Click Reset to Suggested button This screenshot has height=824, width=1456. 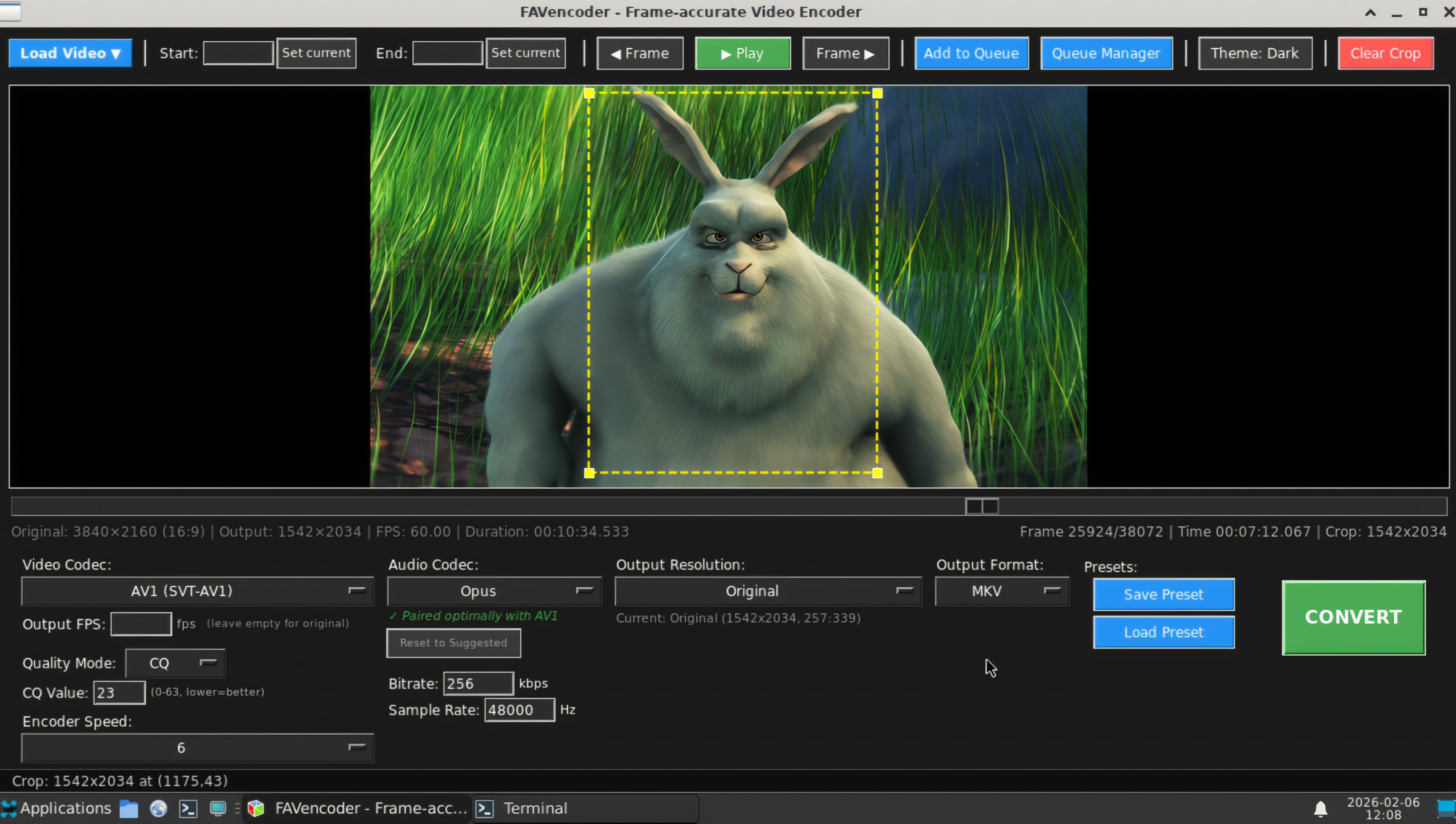(x=453, y=643)
